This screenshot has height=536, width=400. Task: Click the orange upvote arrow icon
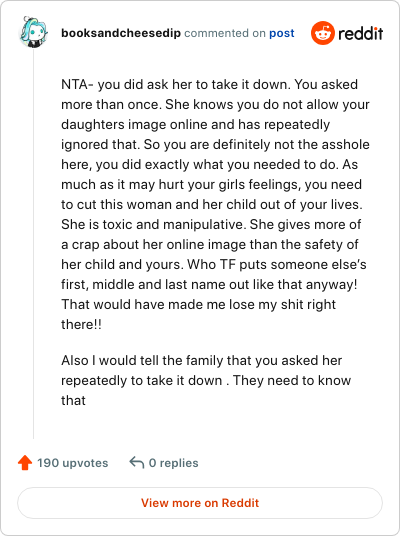(x=25, y=463)
